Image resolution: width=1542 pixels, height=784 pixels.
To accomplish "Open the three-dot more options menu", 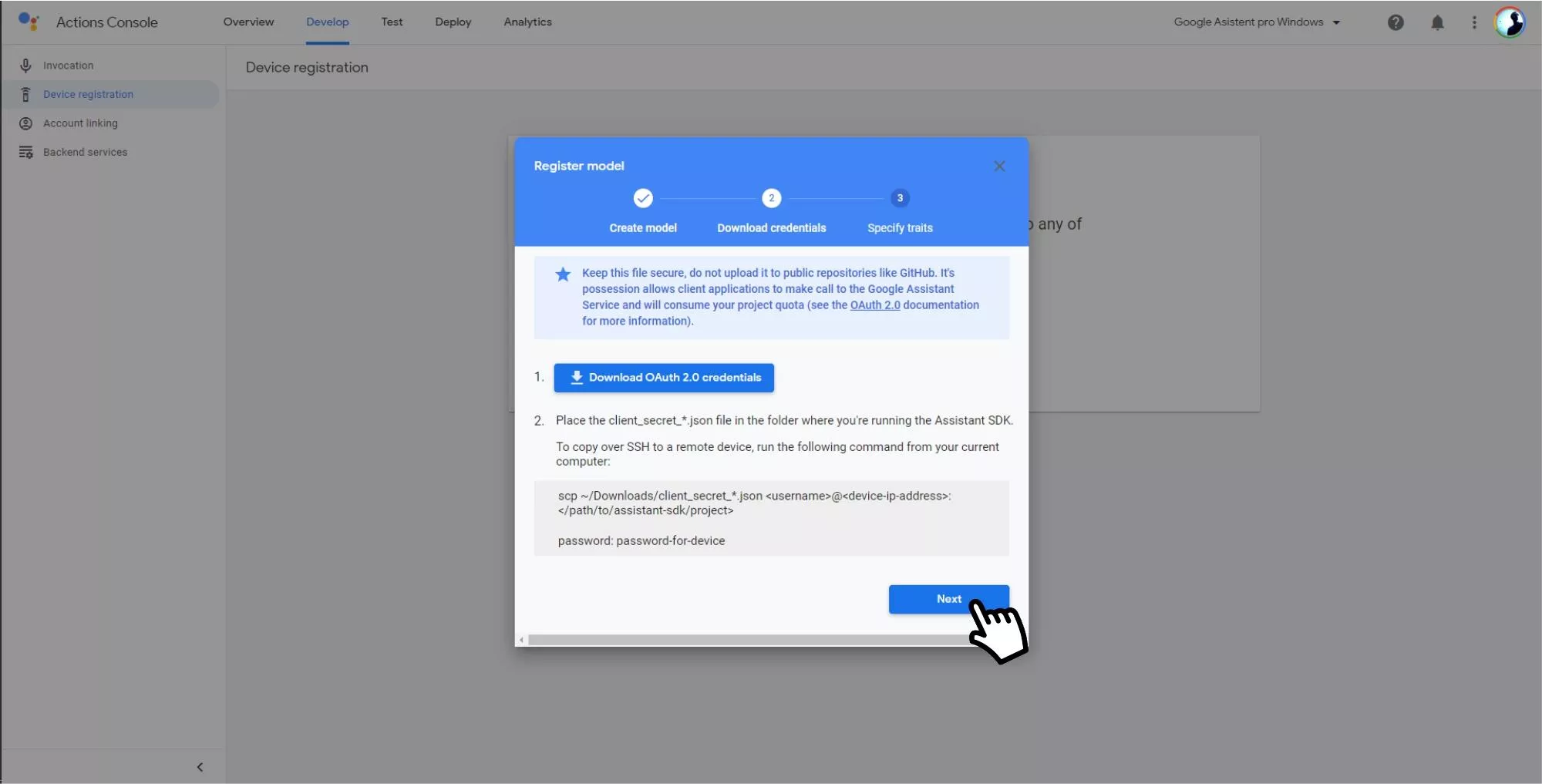I will (x=1474, y=22).
